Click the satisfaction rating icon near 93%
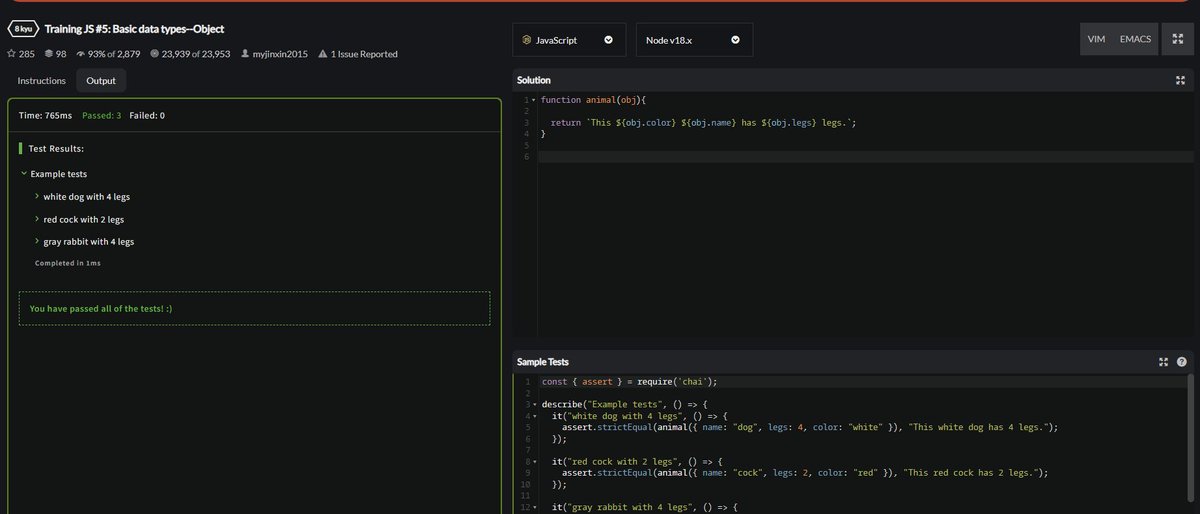Viewport: 1200px width, 514px height. pos(80,54)
